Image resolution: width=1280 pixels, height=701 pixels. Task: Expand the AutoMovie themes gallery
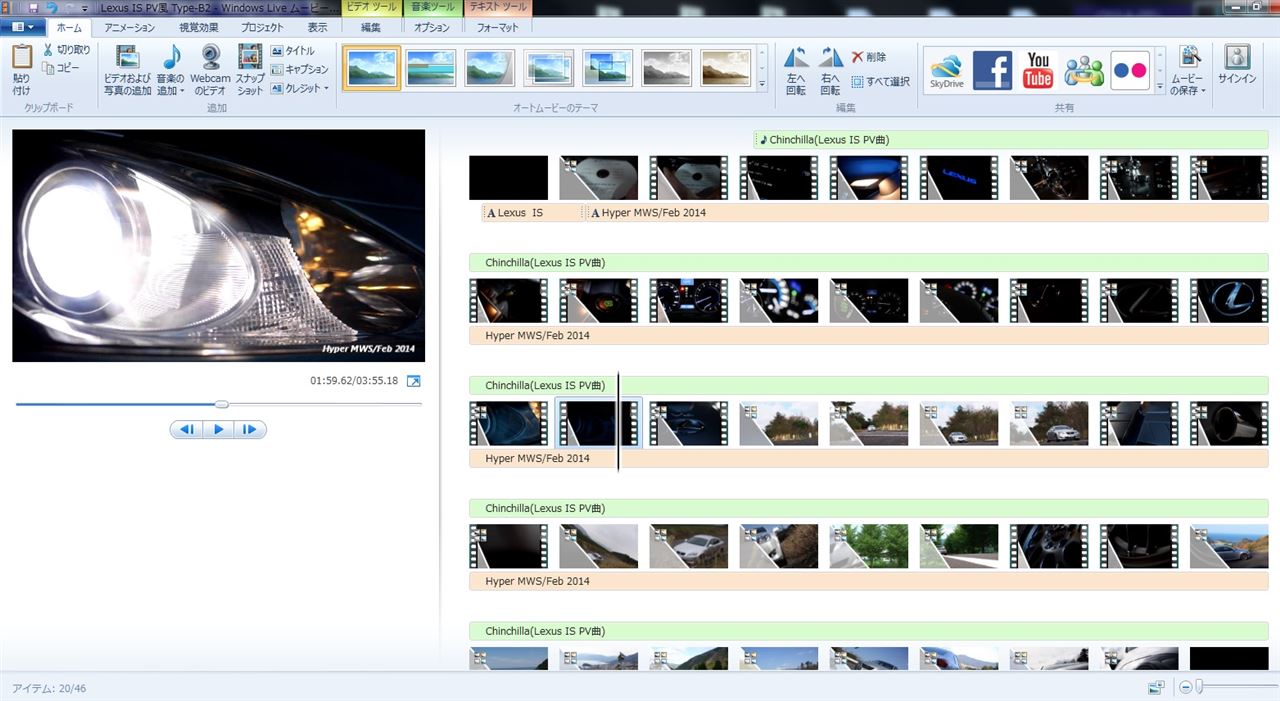coord(763,86)
